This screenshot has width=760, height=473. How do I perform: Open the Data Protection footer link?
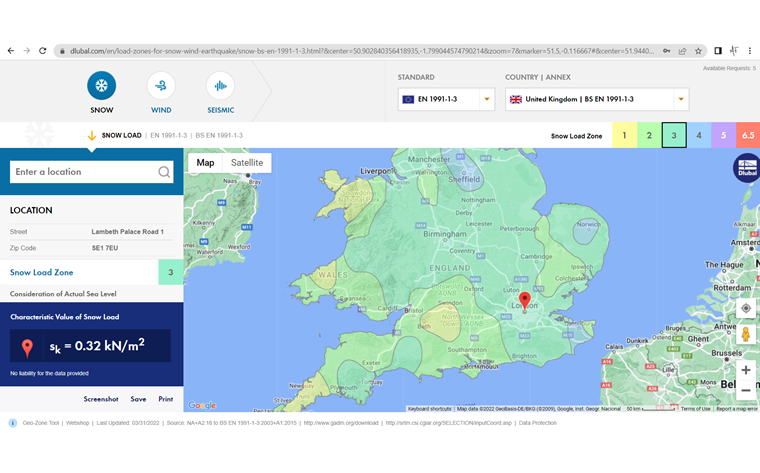tap(538, 423)
